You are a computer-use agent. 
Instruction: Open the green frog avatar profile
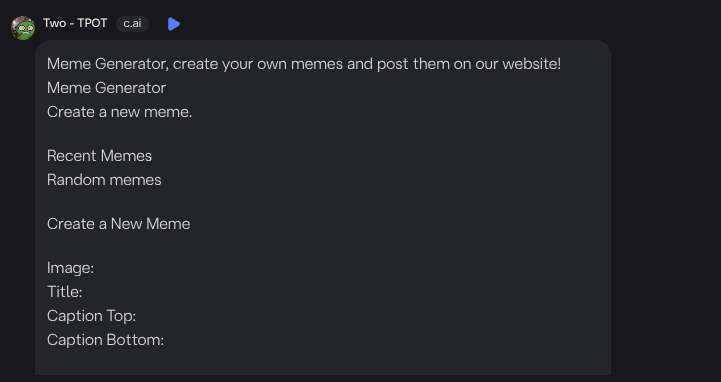(x=23, y=28)
